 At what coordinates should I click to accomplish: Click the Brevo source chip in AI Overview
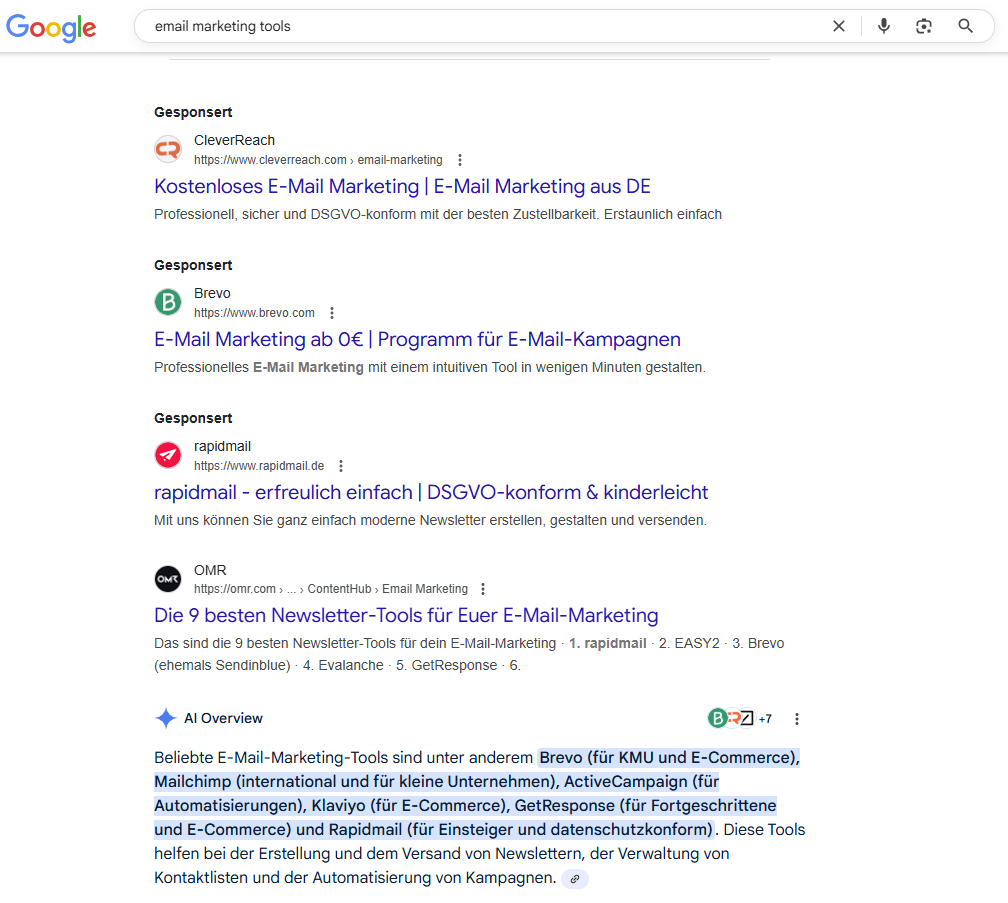(x=718, y=718)
